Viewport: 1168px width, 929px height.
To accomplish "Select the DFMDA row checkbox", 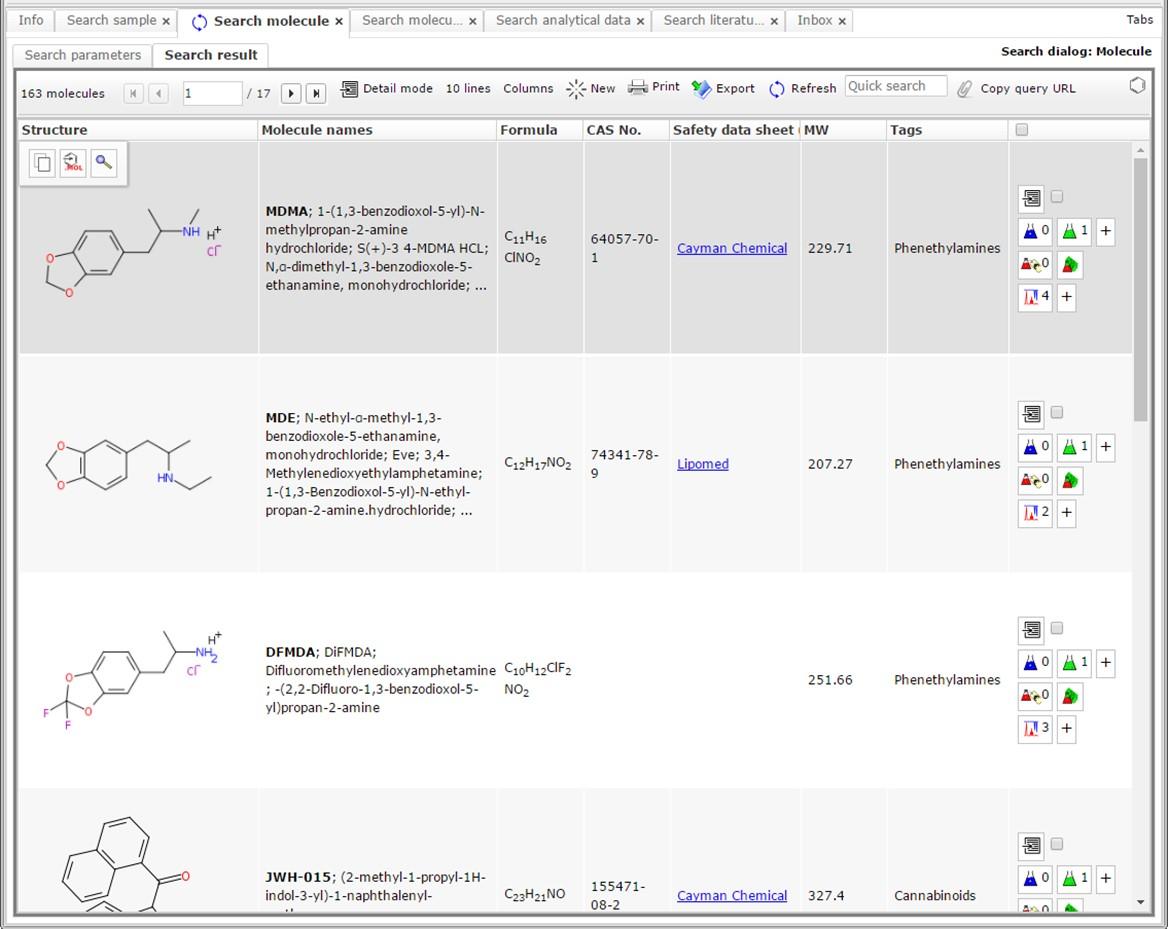I will [1058, 629].
